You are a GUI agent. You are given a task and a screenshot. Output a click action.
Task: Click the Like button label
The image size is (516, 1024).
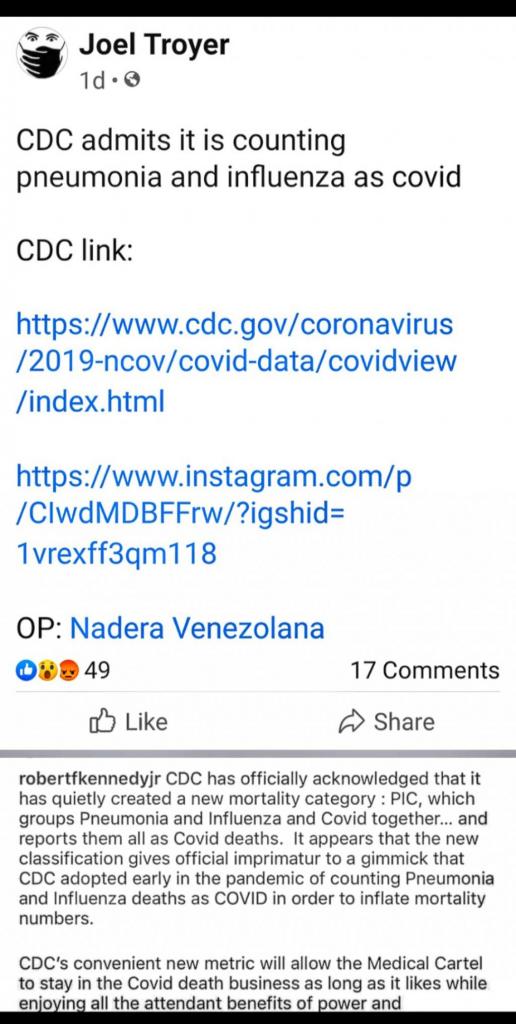[146, 722]
